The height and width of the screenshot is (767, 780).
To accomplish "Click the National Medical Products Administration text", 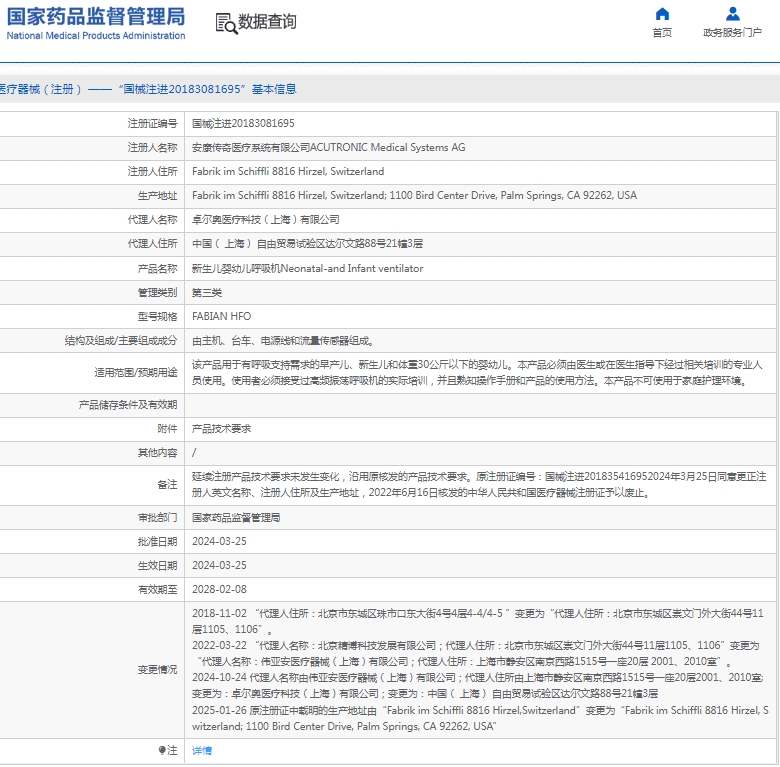I will point(96,36).
